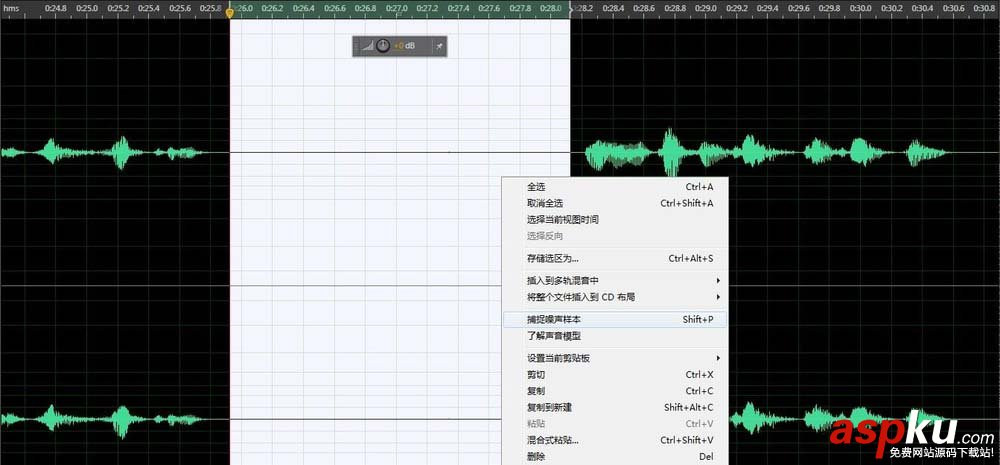Click the hms time format label
This screenshot has width=1000, height=465.
10,8
